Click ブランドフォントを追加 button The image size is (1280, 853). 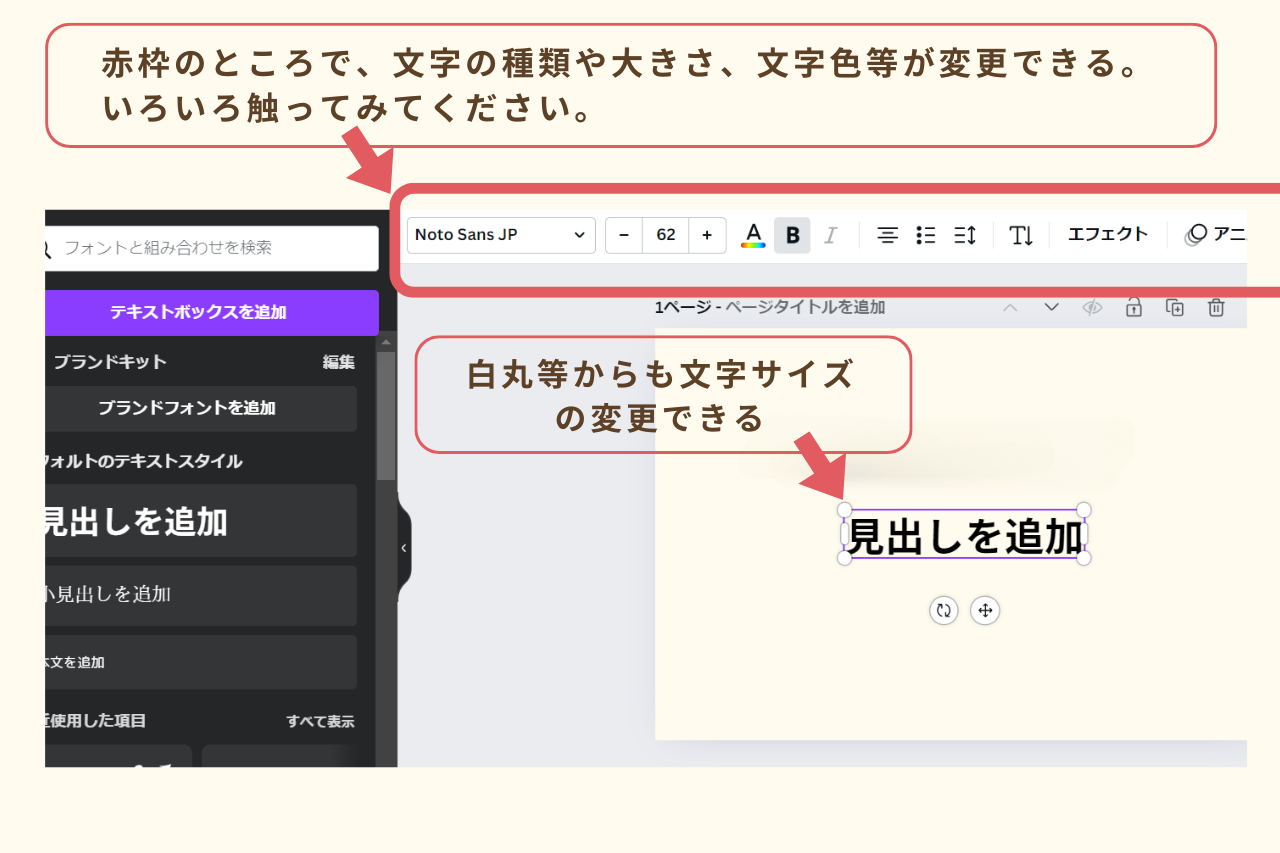(x=201, y=408)
